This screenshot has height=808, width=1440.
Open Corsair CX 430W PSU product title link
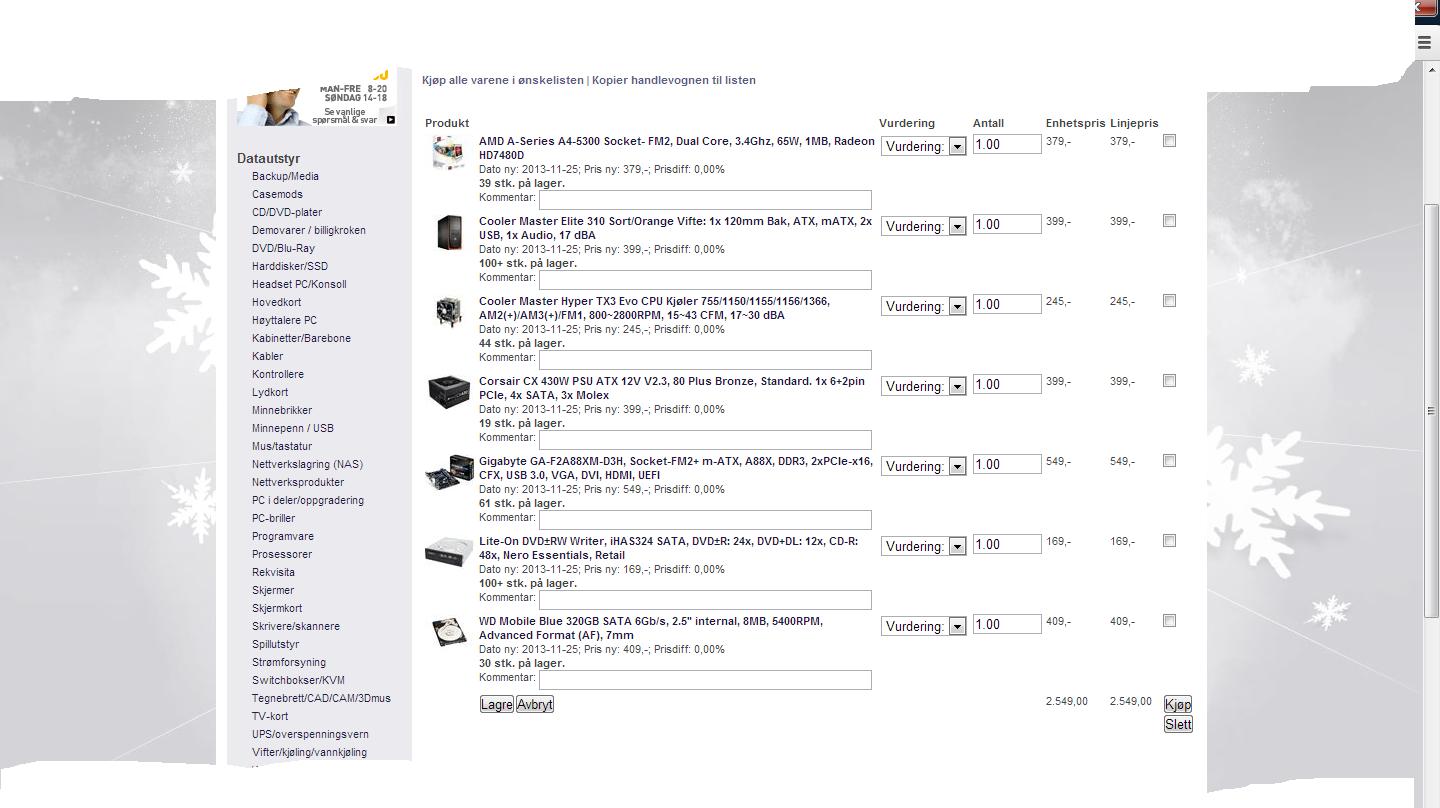[x=672, y=388]
